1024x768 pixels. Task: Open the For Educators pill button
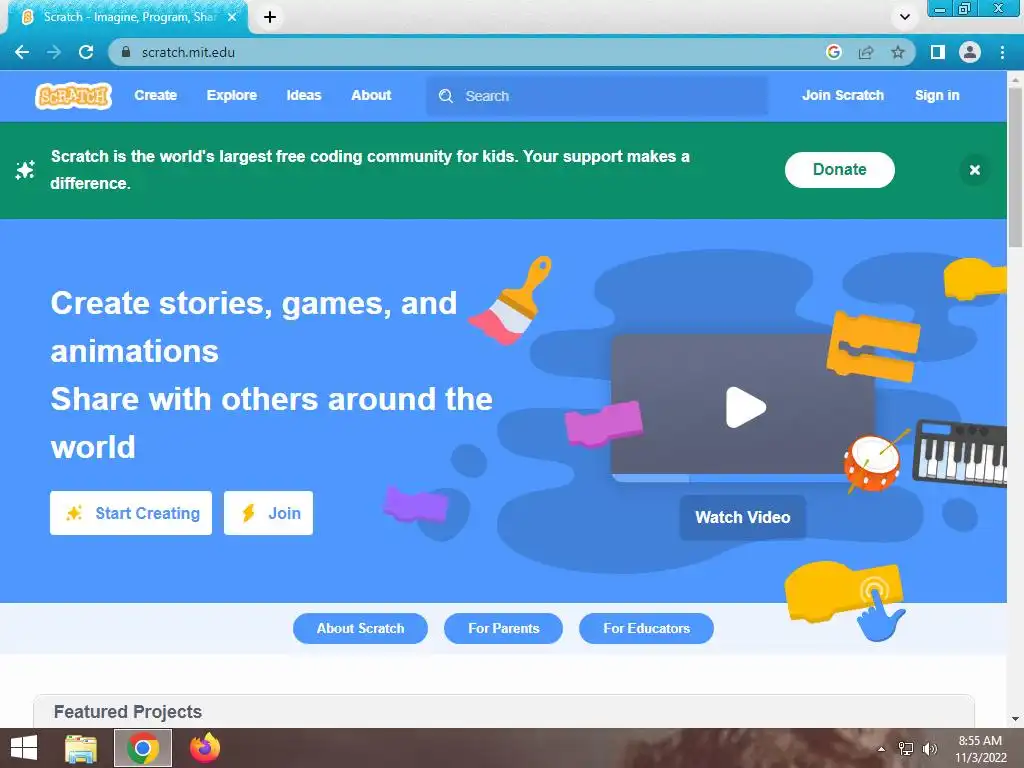[x=646, y=628]
